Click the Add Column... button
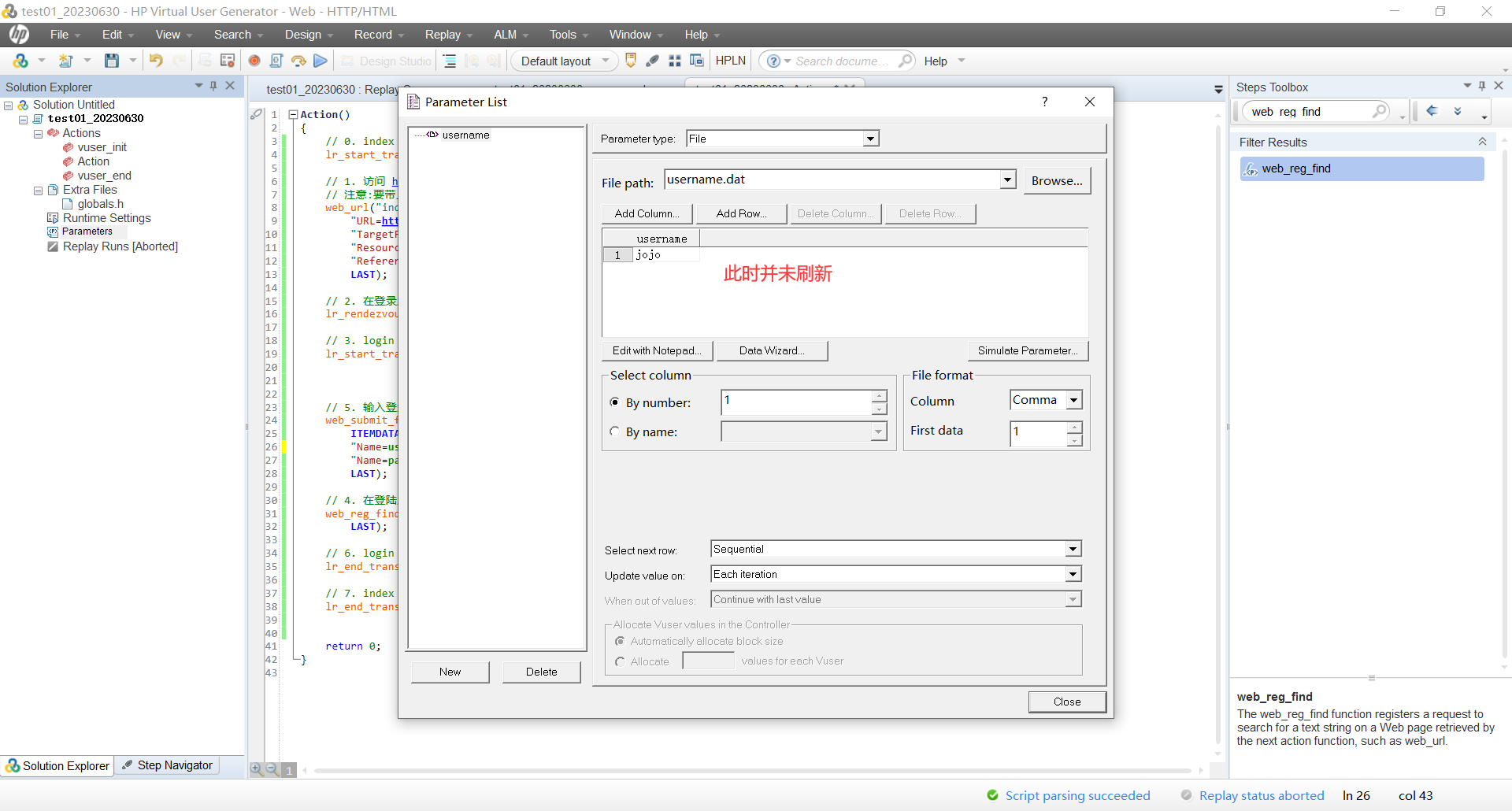Screen dimensions: 1512x811 click(647, 213)
